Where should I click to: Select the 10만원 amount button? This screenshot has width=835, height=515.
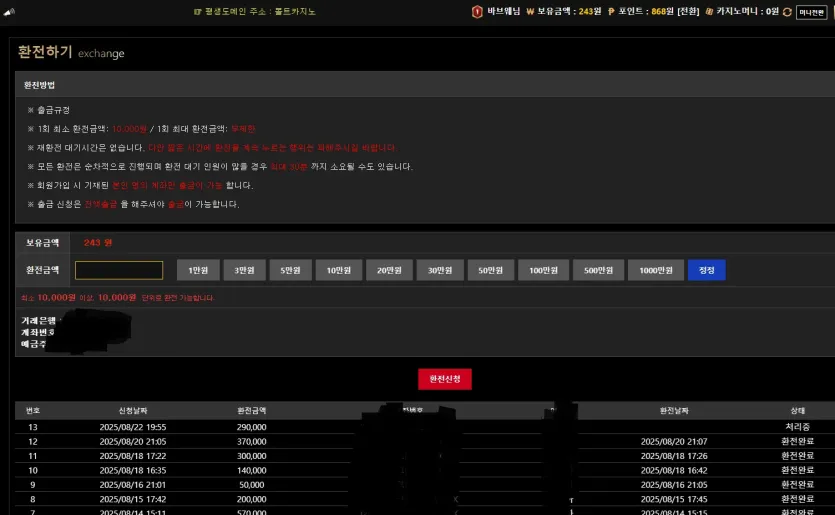(339, 270)
